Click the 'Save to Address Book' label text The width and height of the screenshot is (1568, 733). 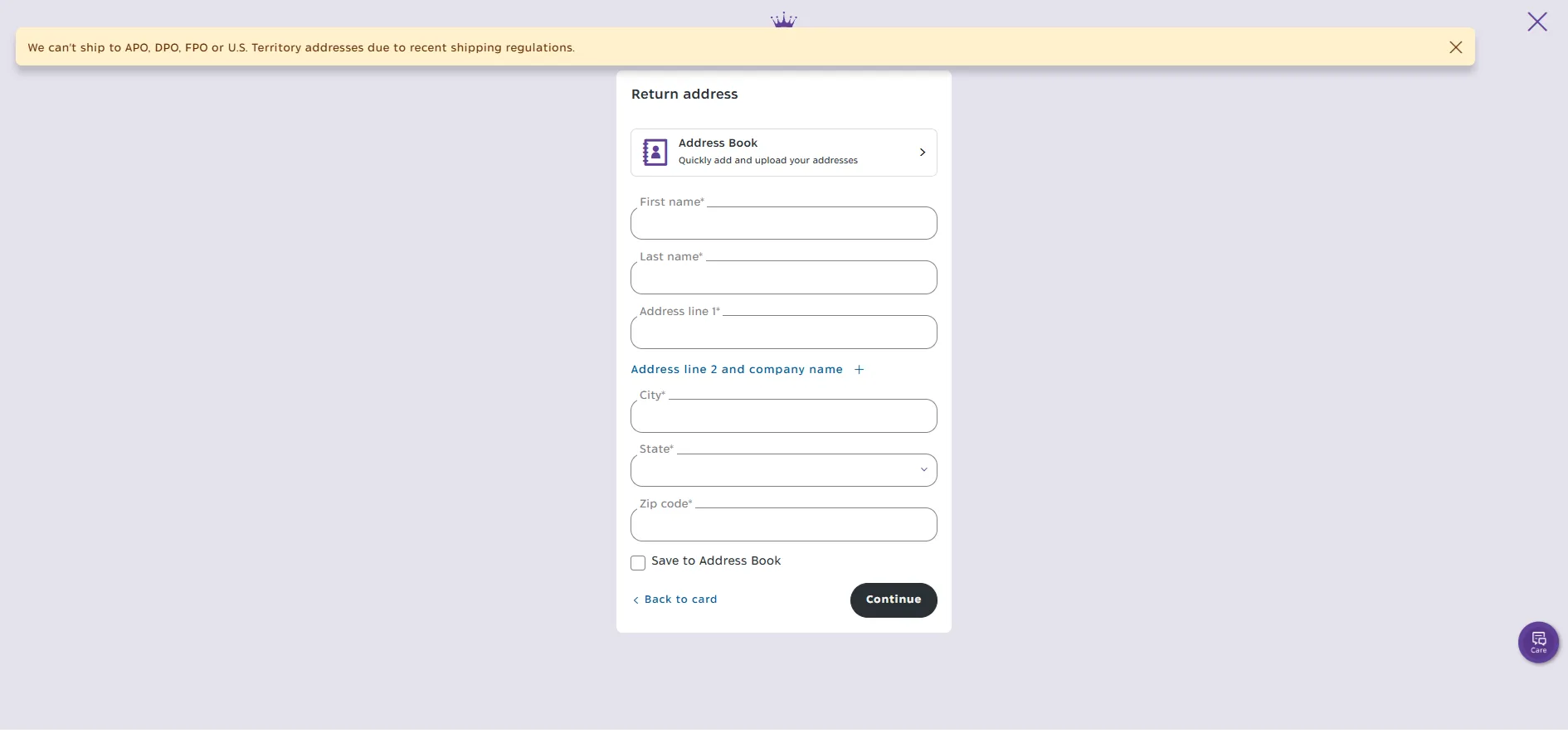pyautogui.click(x=716, y=561)
